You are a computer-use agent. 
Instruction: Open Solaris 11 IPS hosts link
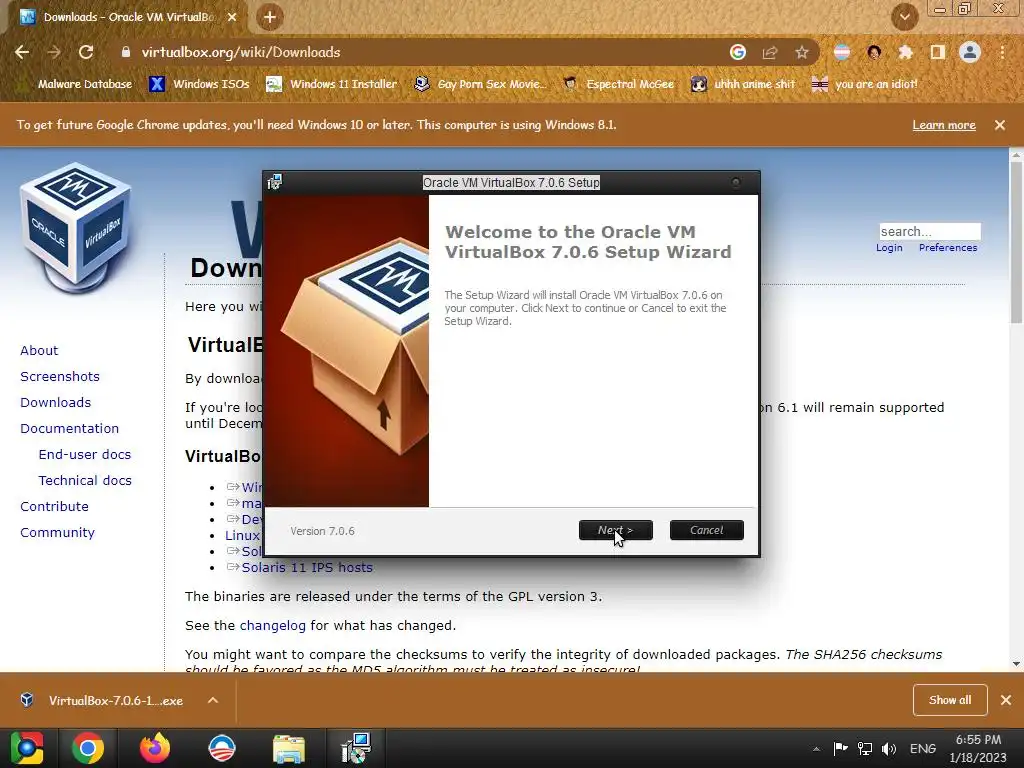point(307,568)
